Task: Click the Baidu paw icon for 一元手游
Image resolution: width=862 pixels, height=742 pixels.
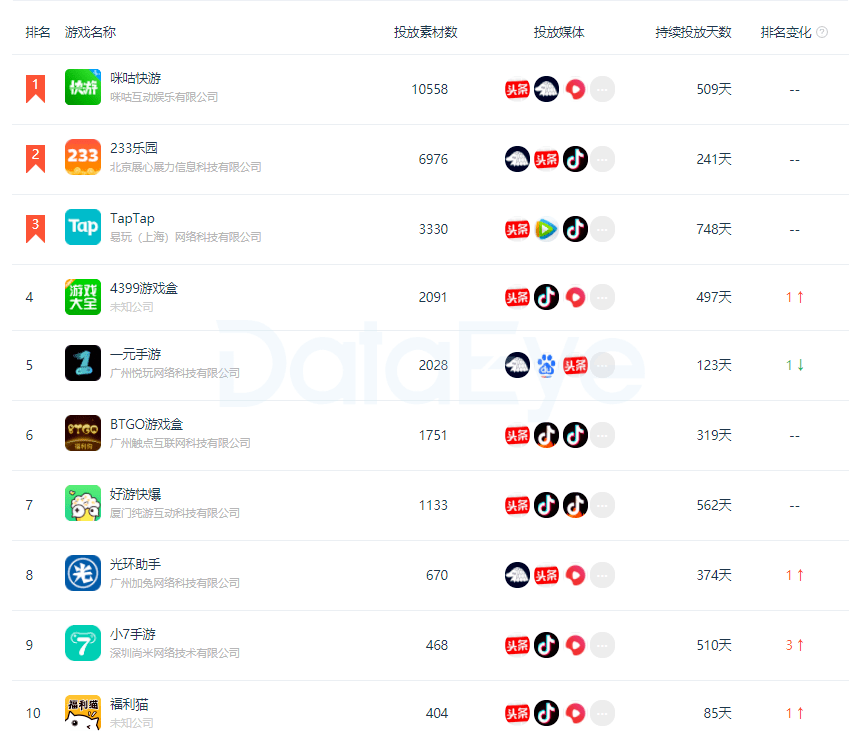Action: click(x=546, y=366)
